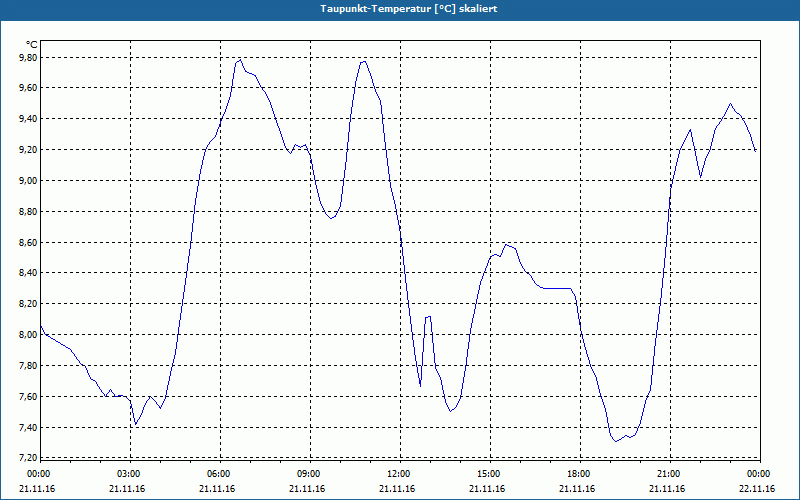The width and height of the screenshot is (800, 500).
Task: Click the date label "22.11.16"
Action: tap(757, 489)
